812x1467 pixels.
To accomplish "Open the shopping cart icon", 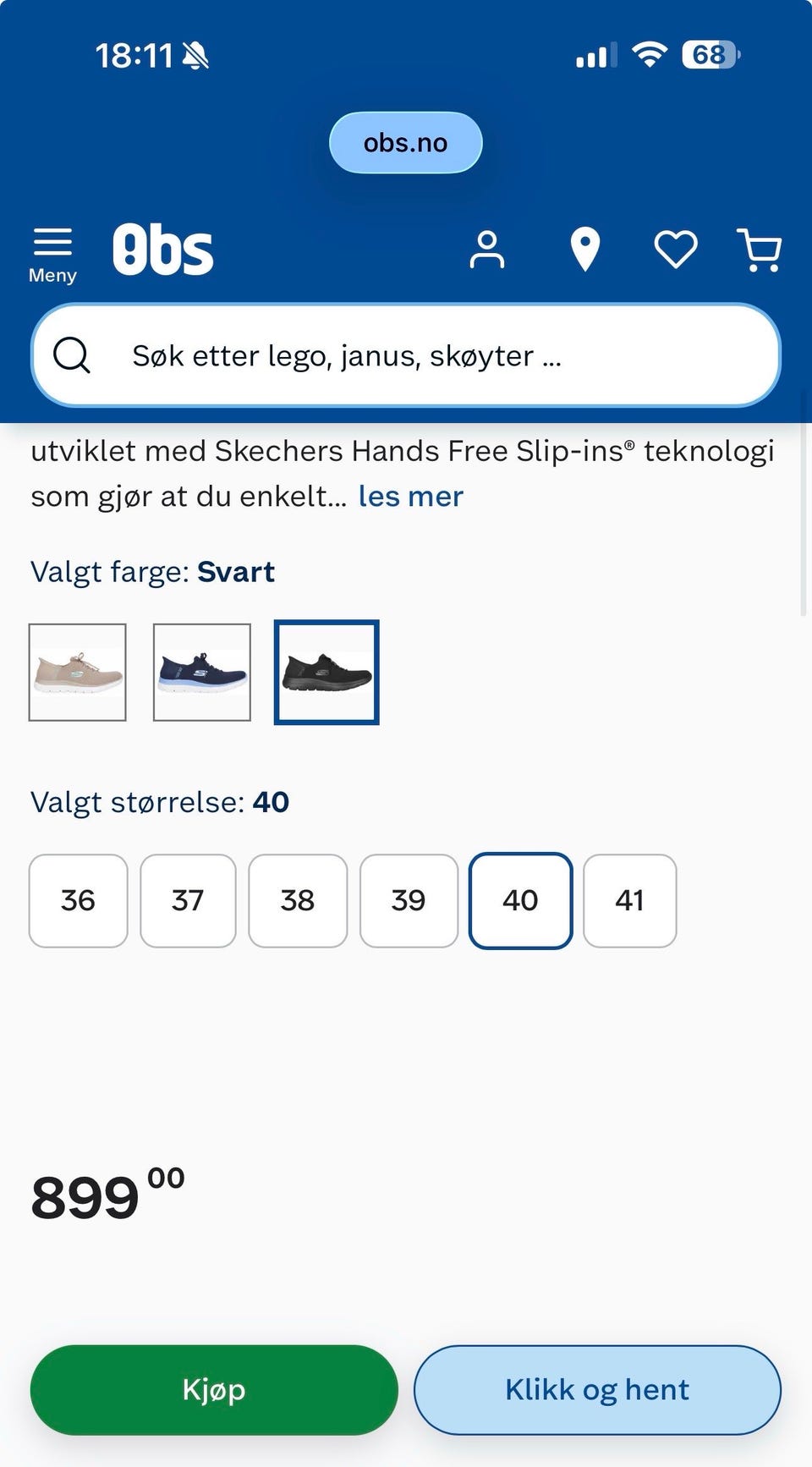I will click(760, 250).
